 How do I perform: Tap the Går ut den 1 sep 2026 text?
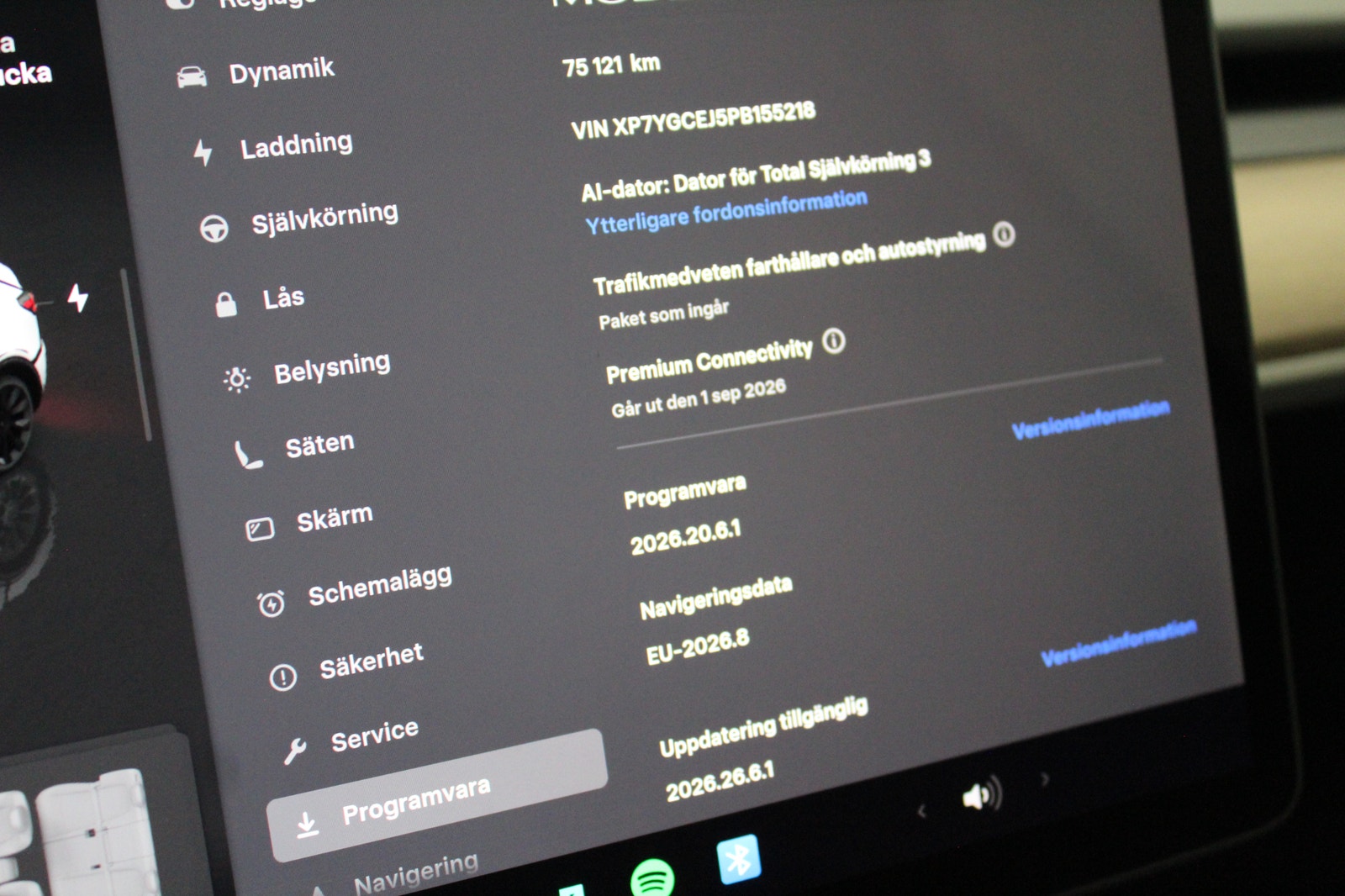[x=699, y=398]
